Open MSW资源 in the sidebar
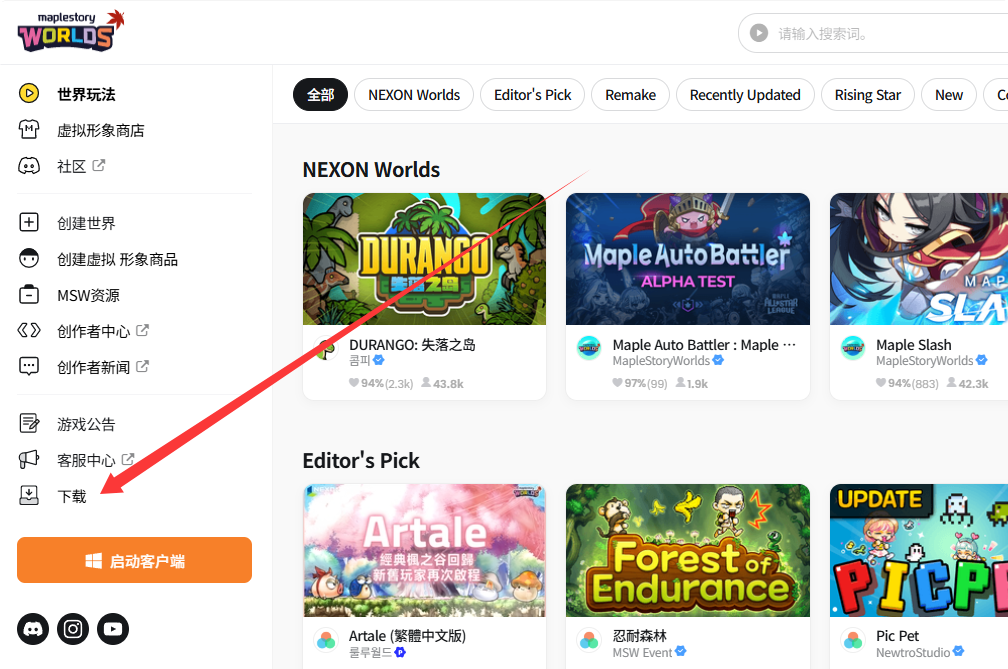 pos(88,295)
